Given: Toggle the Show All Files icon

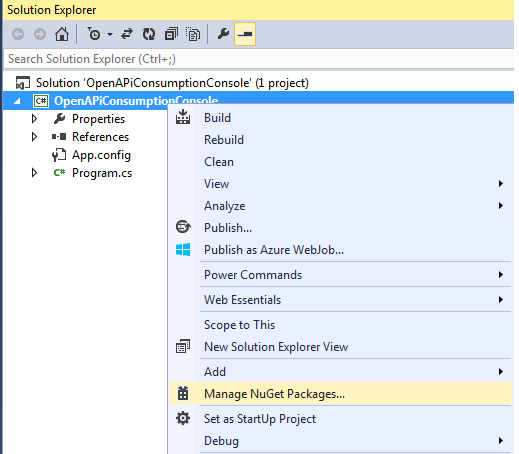Looking at the screenshot, I should pos(193,34).
